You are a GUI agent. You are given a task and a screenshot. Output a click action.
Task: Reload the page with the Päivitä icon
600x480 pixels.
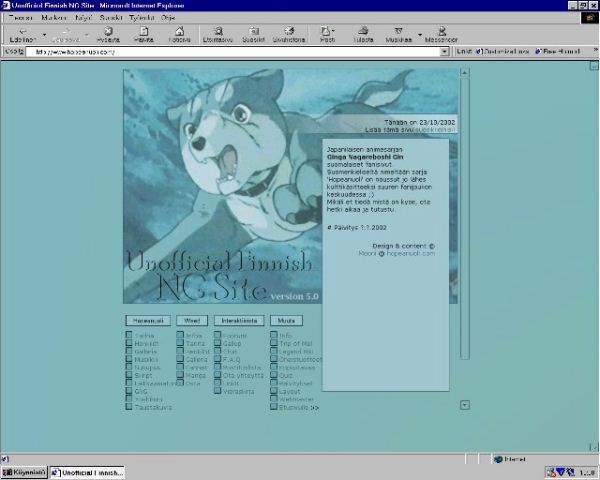coord(144,33)
